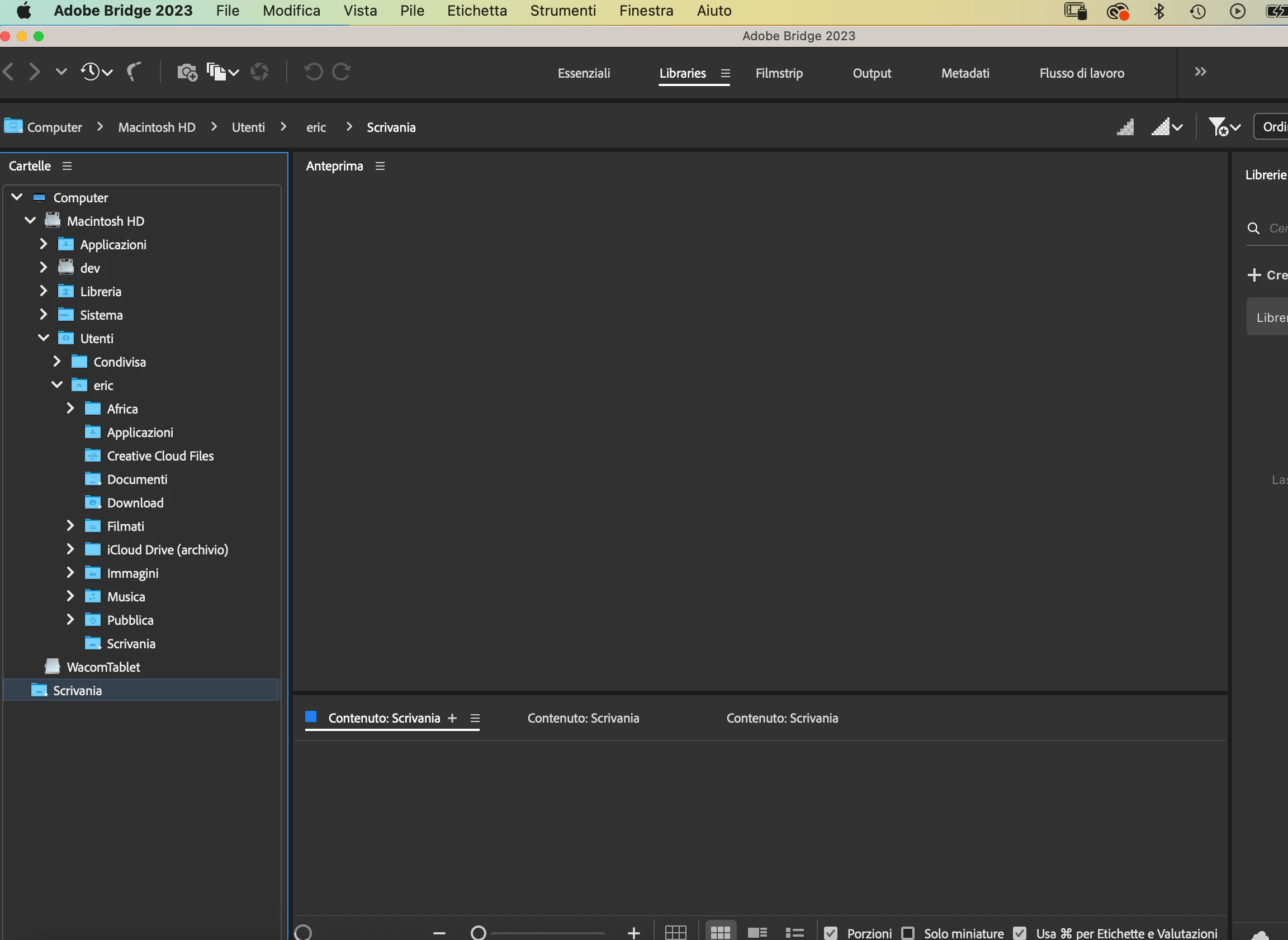Screen dimensions: 1288x940
Task: Switch to the Filmstrip workspace
Action: tap(779, 73)
